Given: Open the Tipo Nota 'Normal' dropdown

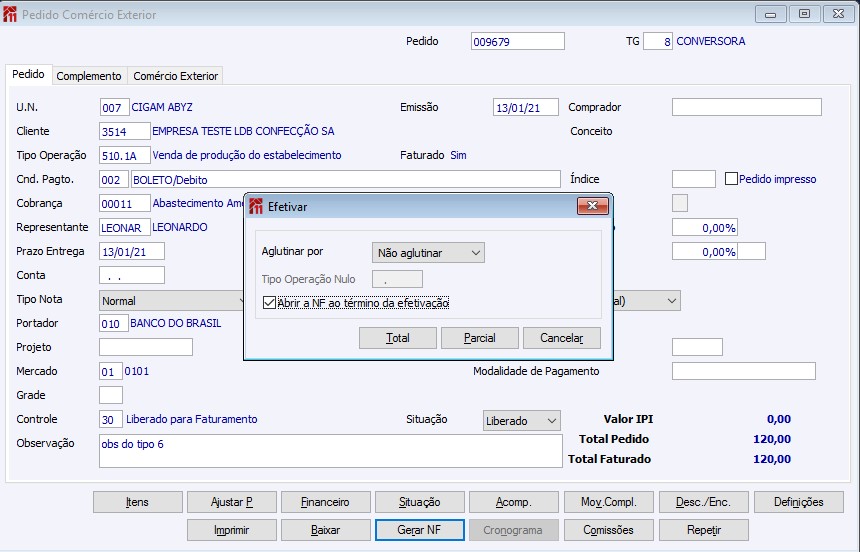Looking at the screenshot, I should coord(171,301).
